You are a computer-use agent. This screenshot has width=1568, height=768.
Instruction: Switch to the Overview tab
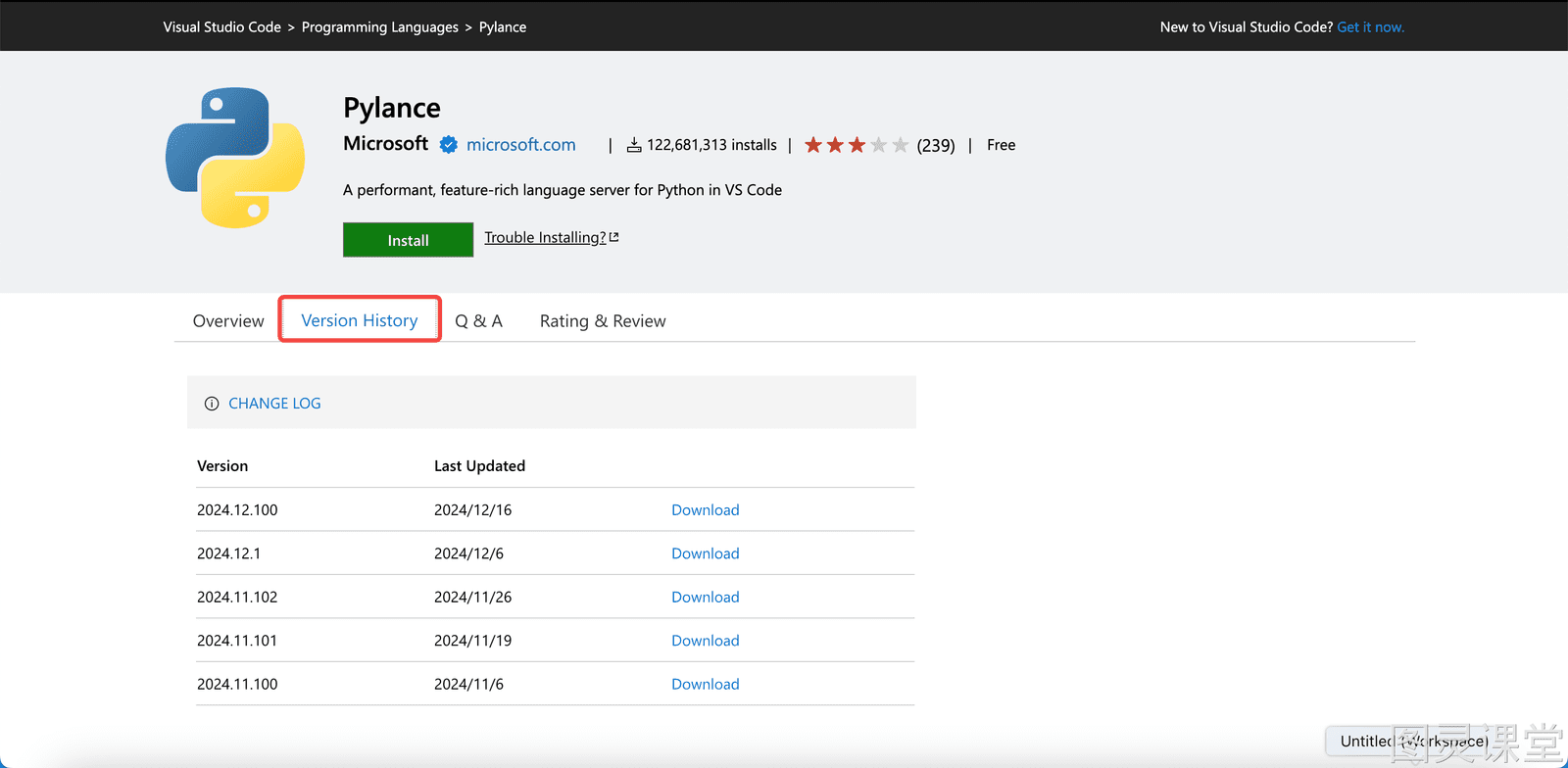[x=228, y=321]
